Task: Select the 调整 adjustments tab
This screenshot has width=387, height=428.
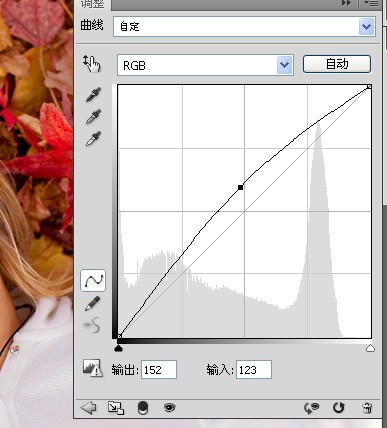Action: pyautogui.click(x=92, y=4)
